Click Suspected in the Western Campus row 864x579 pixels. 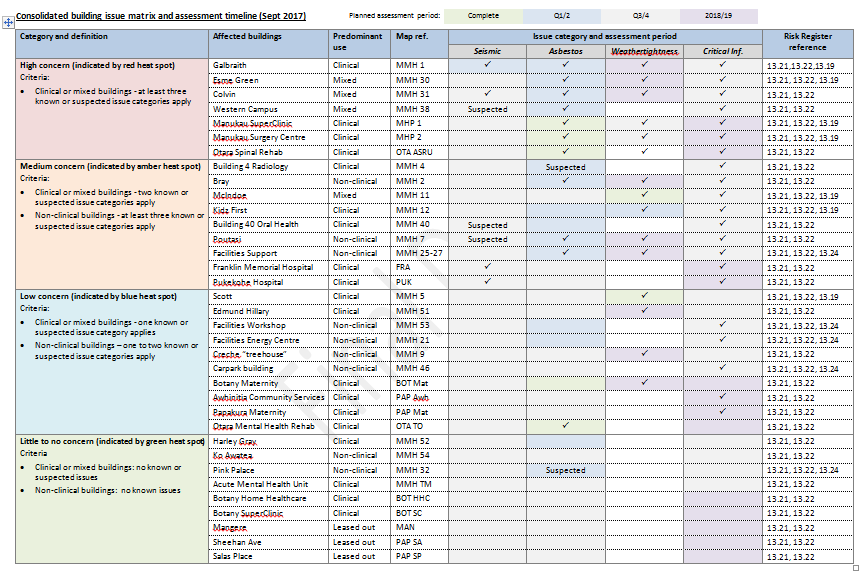point(487,108)
